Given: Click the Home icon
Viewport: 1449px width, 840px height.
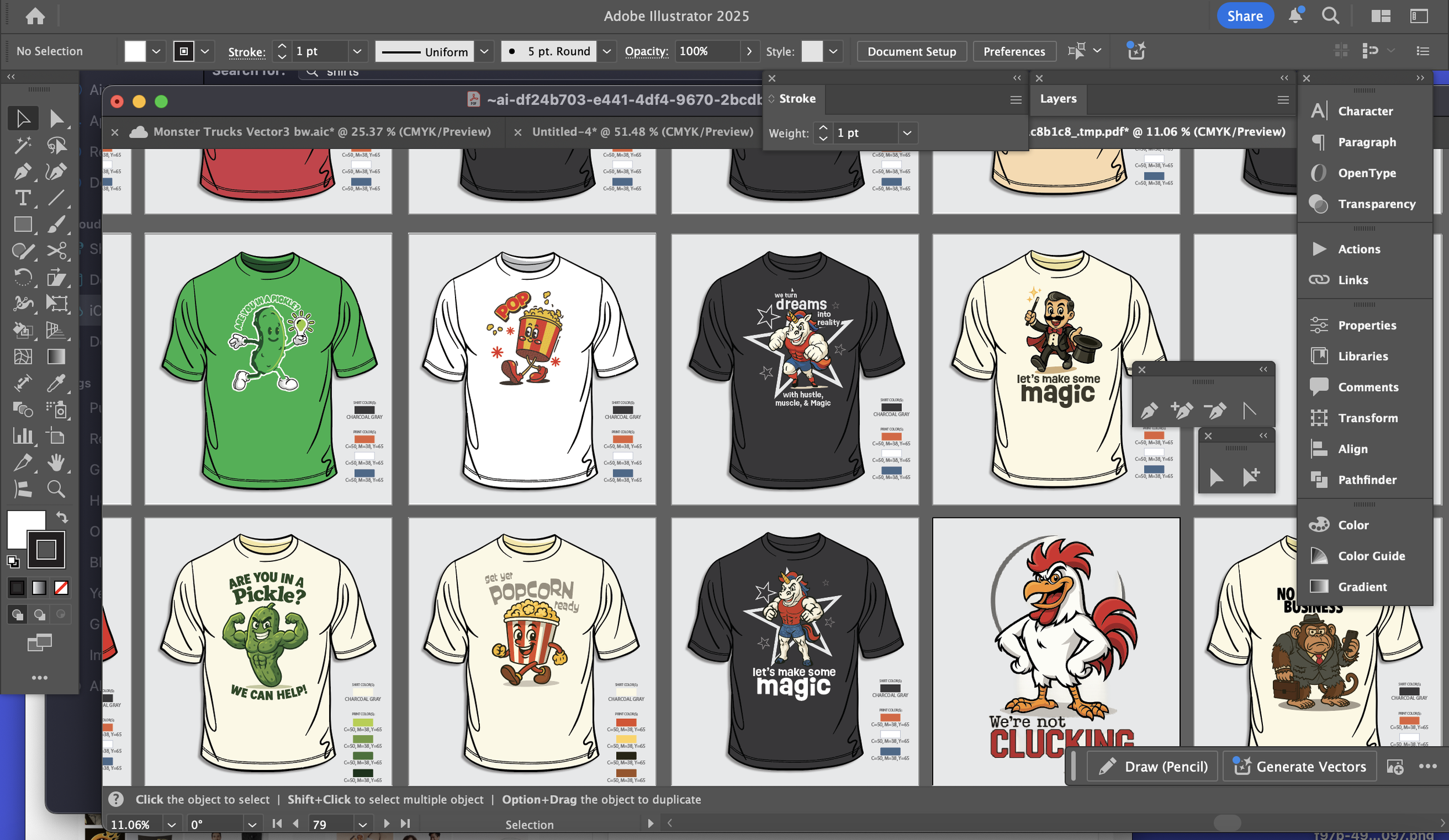Looking at the screenshot, I should click(x=35, y=16).
